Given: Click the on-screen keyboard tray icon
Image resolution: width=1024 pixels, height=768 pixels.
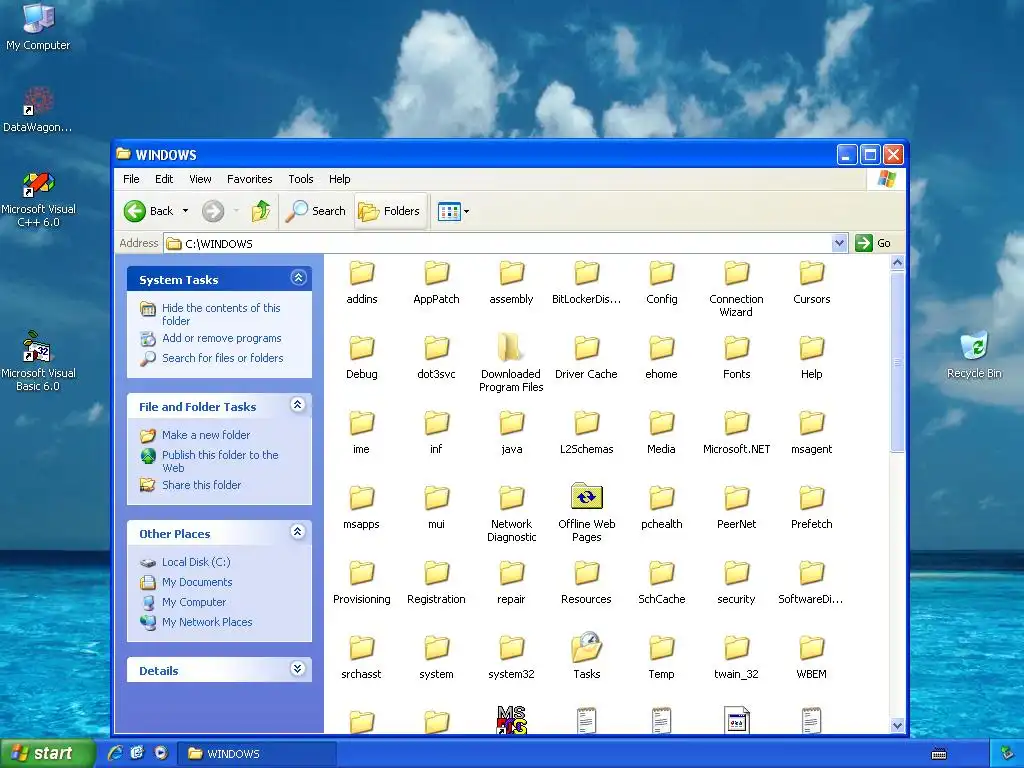Looking at the screenshot, I should [939, 754].
